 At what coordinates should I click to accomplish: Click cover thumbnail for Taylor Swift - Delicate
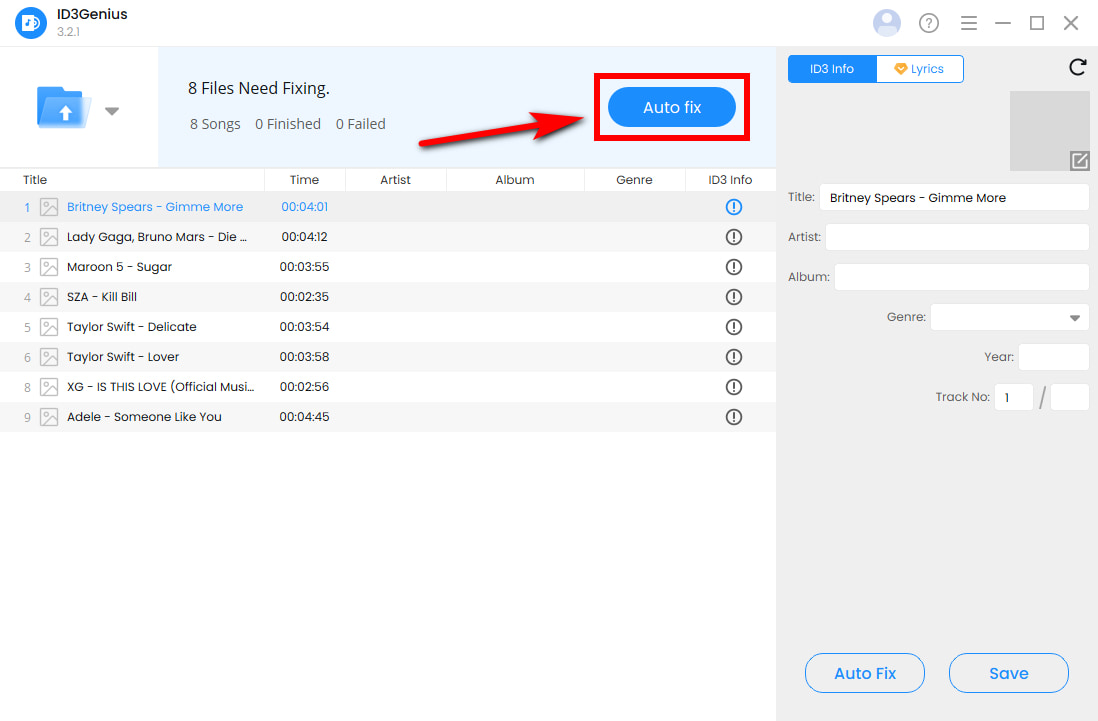point(49,327)
